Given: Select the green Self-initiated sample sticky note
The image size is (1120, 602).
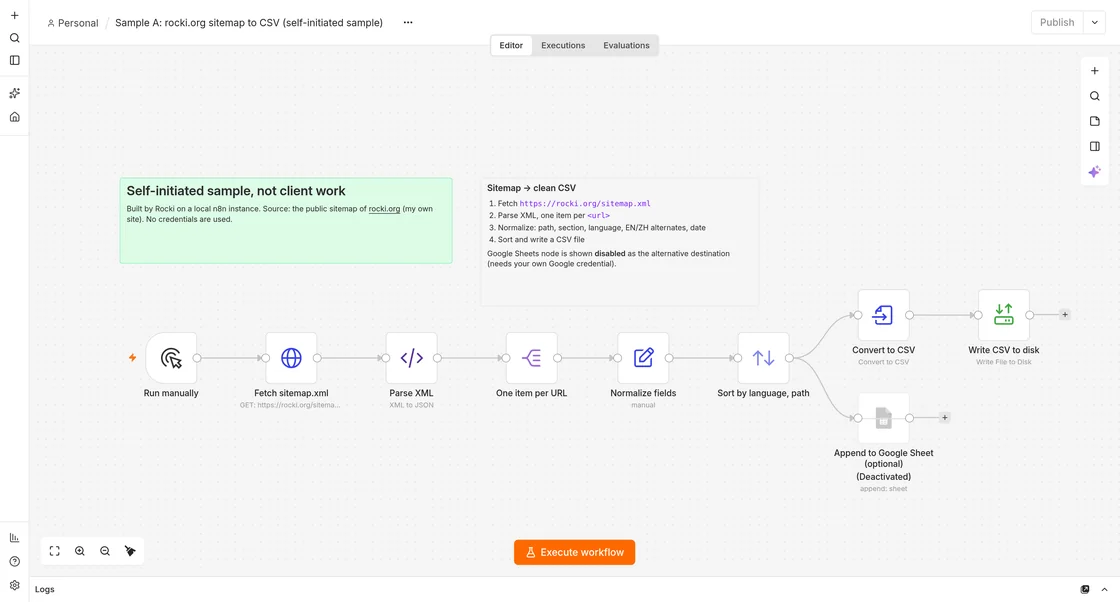Looking at the screenshot, I should (x=286, y=221).
